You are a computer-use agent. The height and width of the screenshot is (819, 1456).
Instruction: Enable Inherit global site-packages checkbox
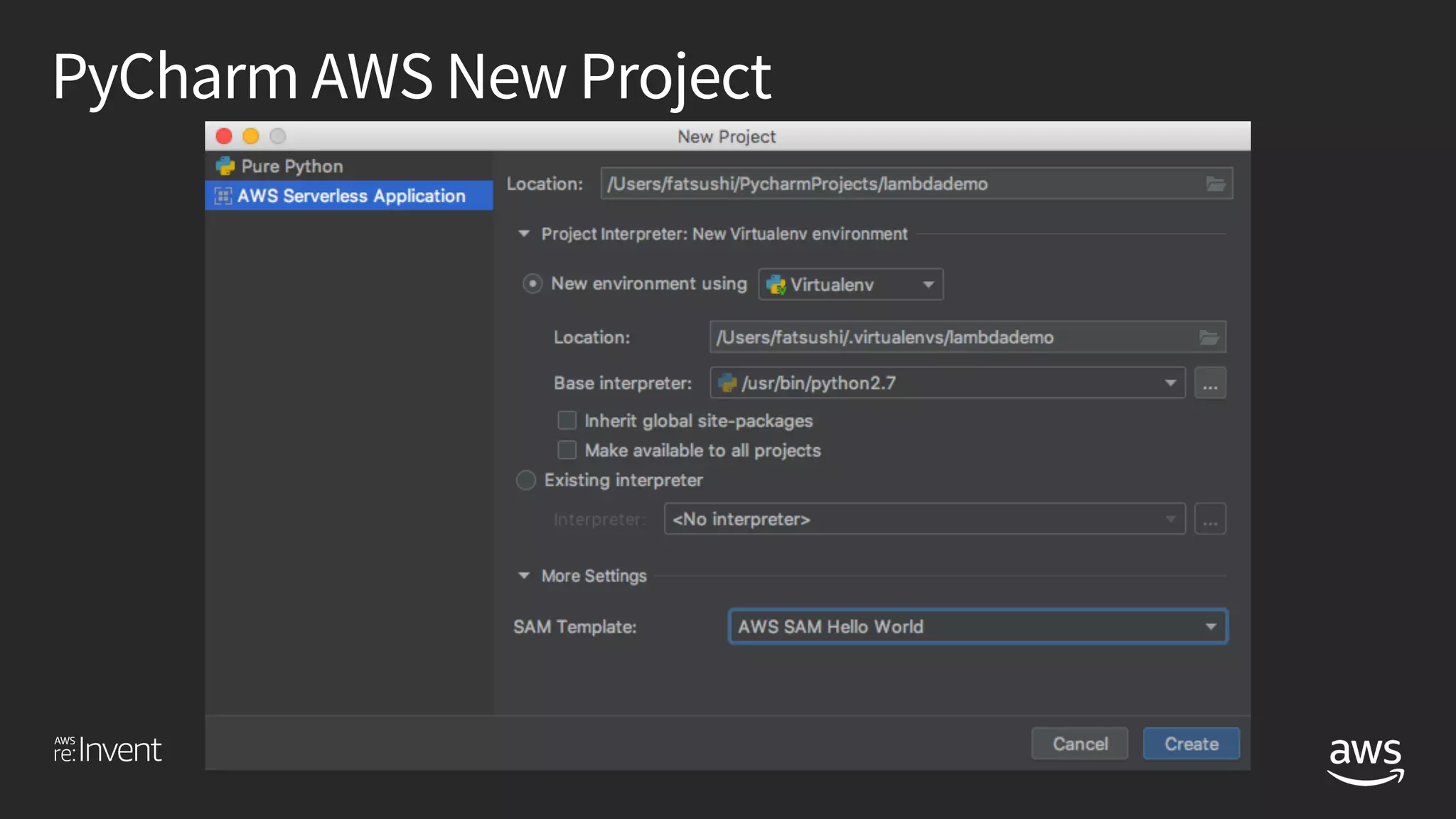[567, 421]
